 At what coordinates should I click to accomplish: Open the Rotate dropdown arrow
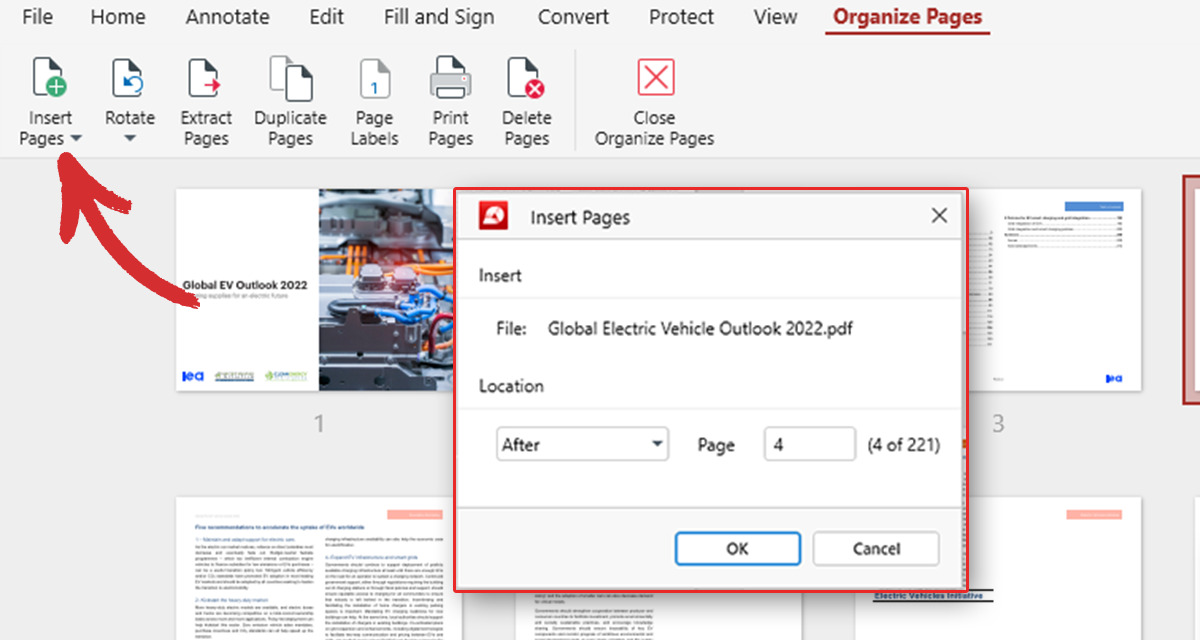tap(129, 139)
